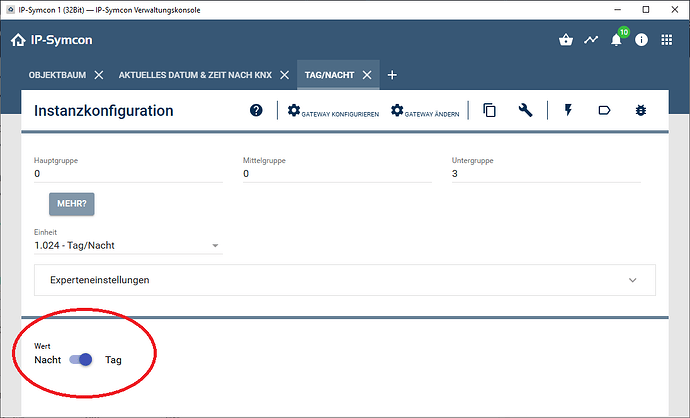
Task: Expand the Experteneinstellungen section
Action: pos(345,280)
